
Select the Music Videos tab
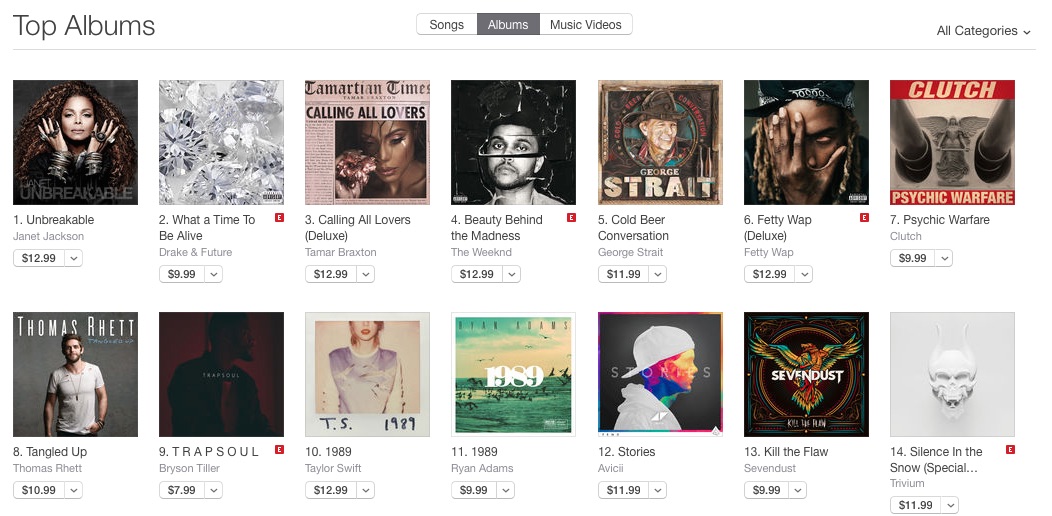point(585,25)
